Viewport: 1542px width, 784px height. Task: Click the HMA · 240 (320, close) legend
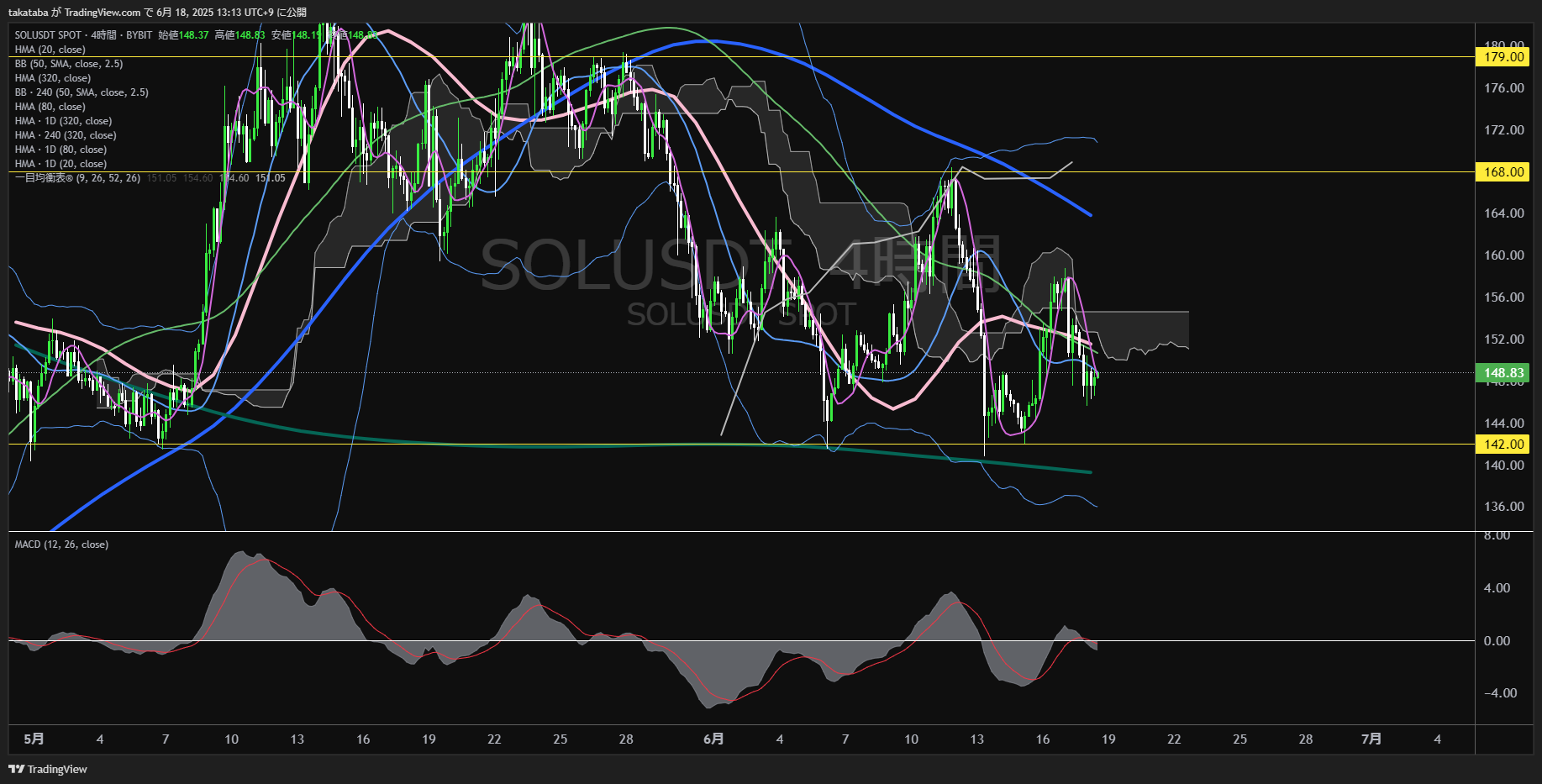point(66,135)
